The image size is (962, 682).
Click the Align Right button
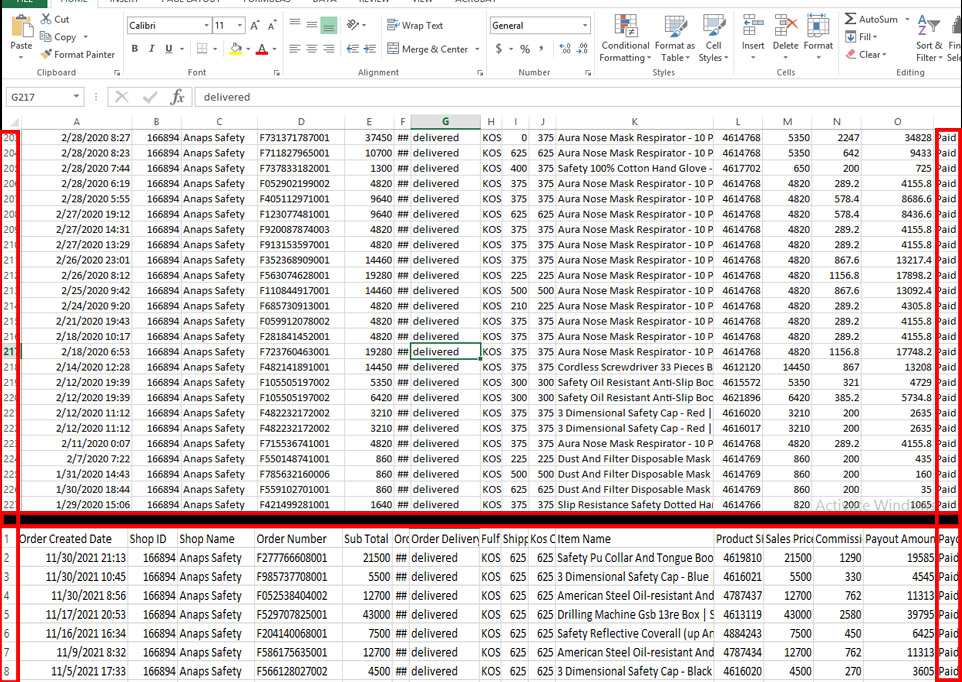329,49
